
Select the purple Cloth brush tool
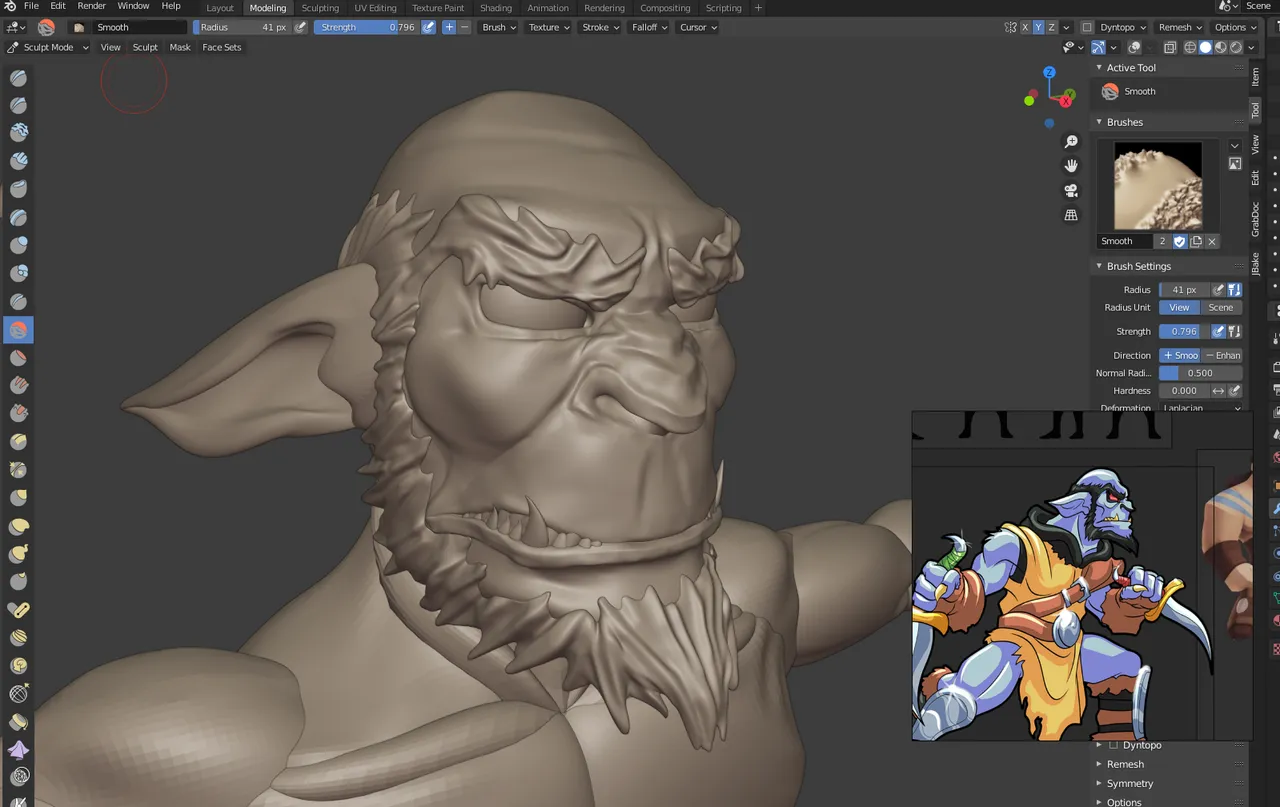(18, 749)
